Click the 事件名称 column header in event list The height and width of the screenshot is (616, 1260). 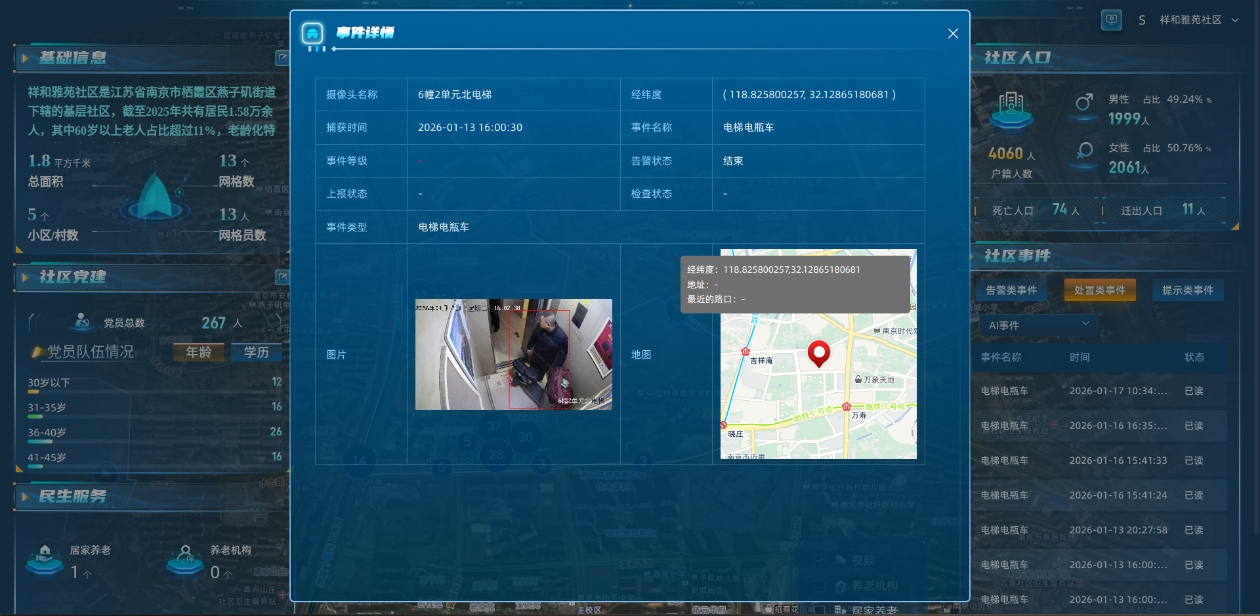pyautogui.click(x=1001, y=357)
